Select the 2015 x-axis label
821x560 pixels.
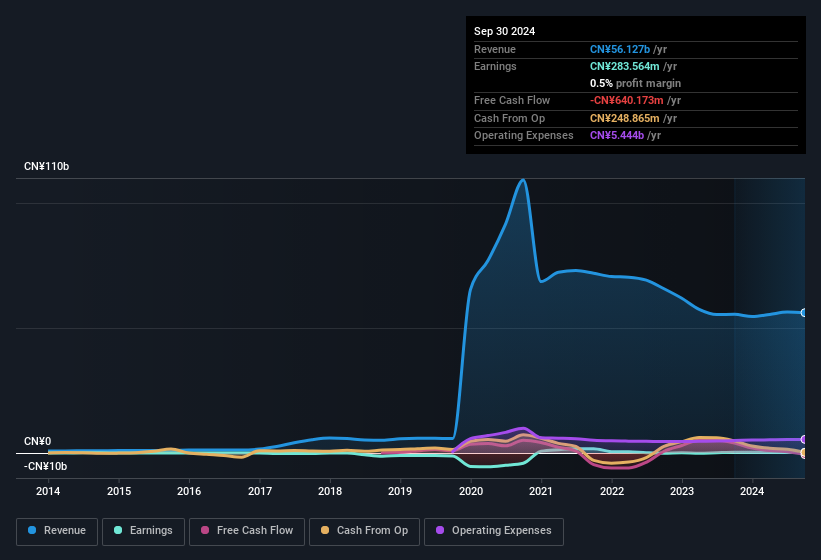[x=119, y=491]
